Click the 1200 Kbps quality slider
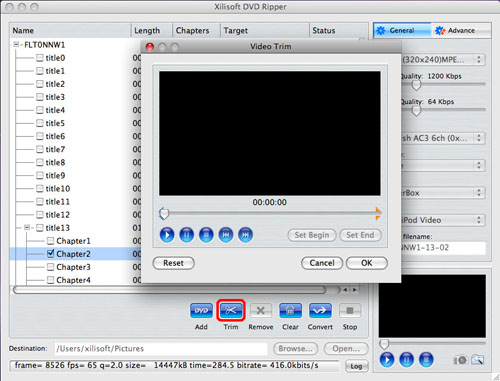Viewport: 500px width, 381px height. (x=416, y=85)
